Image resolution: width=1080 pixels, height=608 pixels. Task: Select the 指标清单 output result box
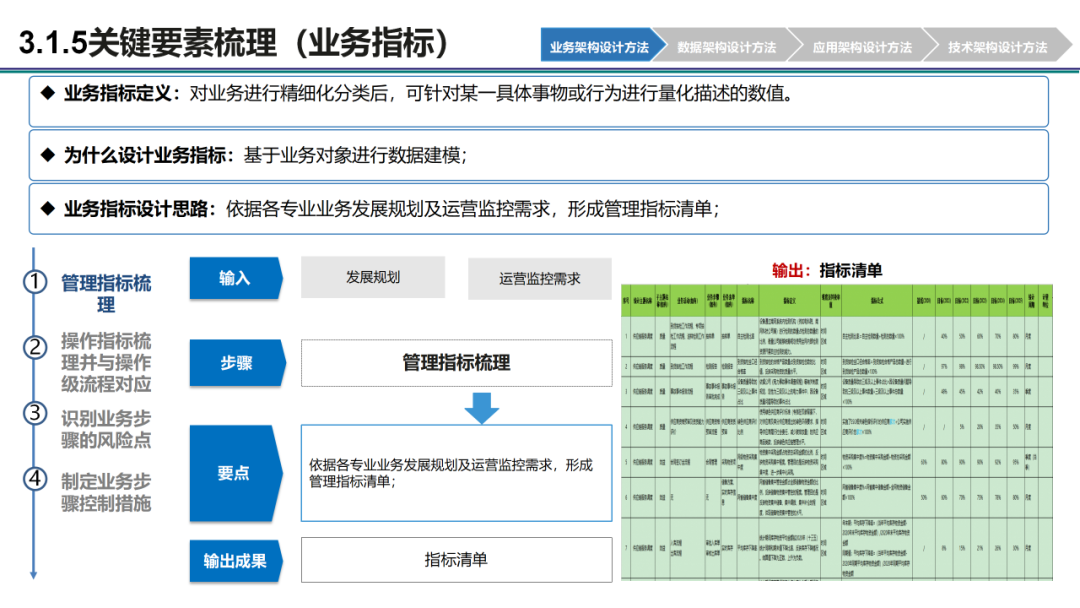(456, 560)
